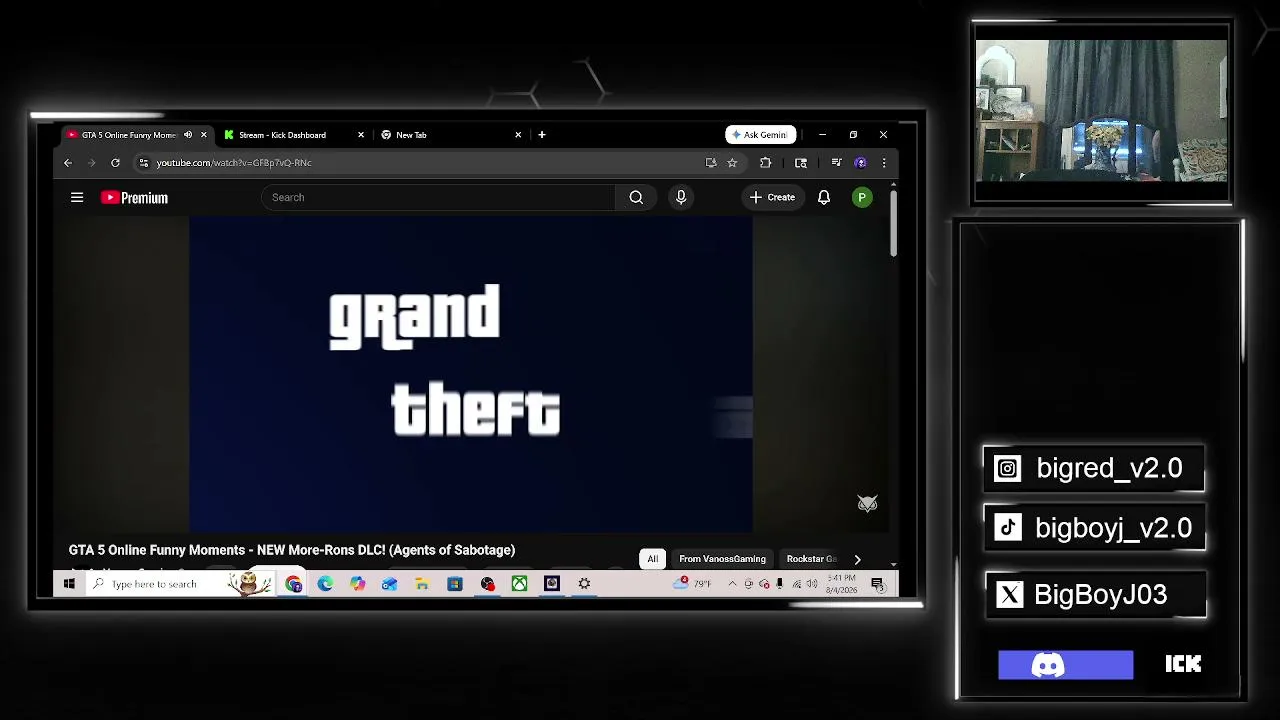Switch to the New Tab tab

click(411, 135)
